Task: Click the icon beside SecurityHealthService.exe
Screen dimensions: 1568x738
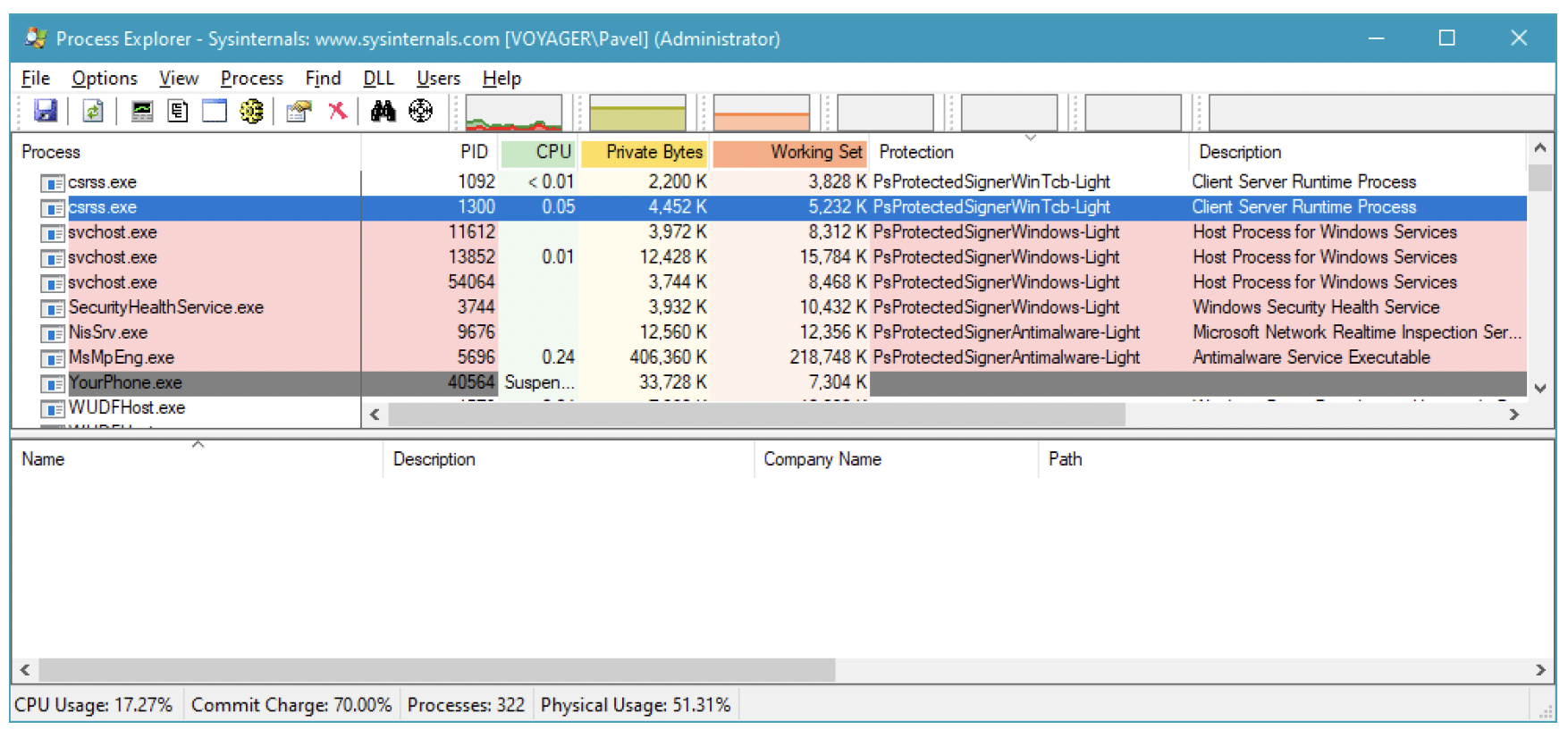Action: point(52,308)
